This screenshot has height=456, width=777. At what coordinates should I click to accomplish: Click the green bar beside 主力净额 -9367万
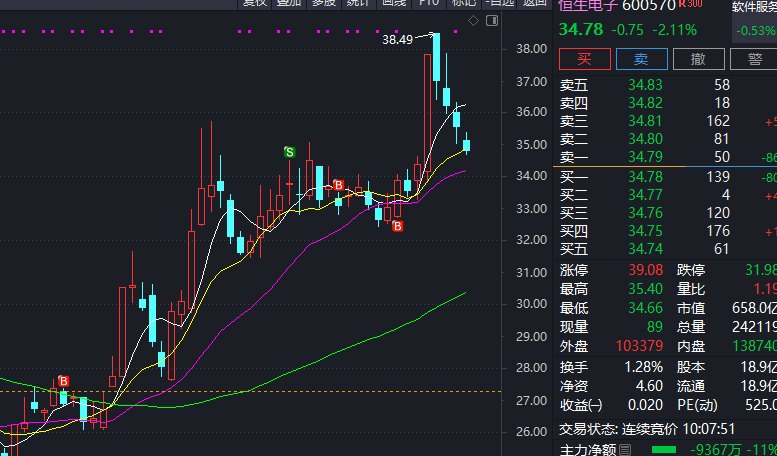click(x=663, y=450)
